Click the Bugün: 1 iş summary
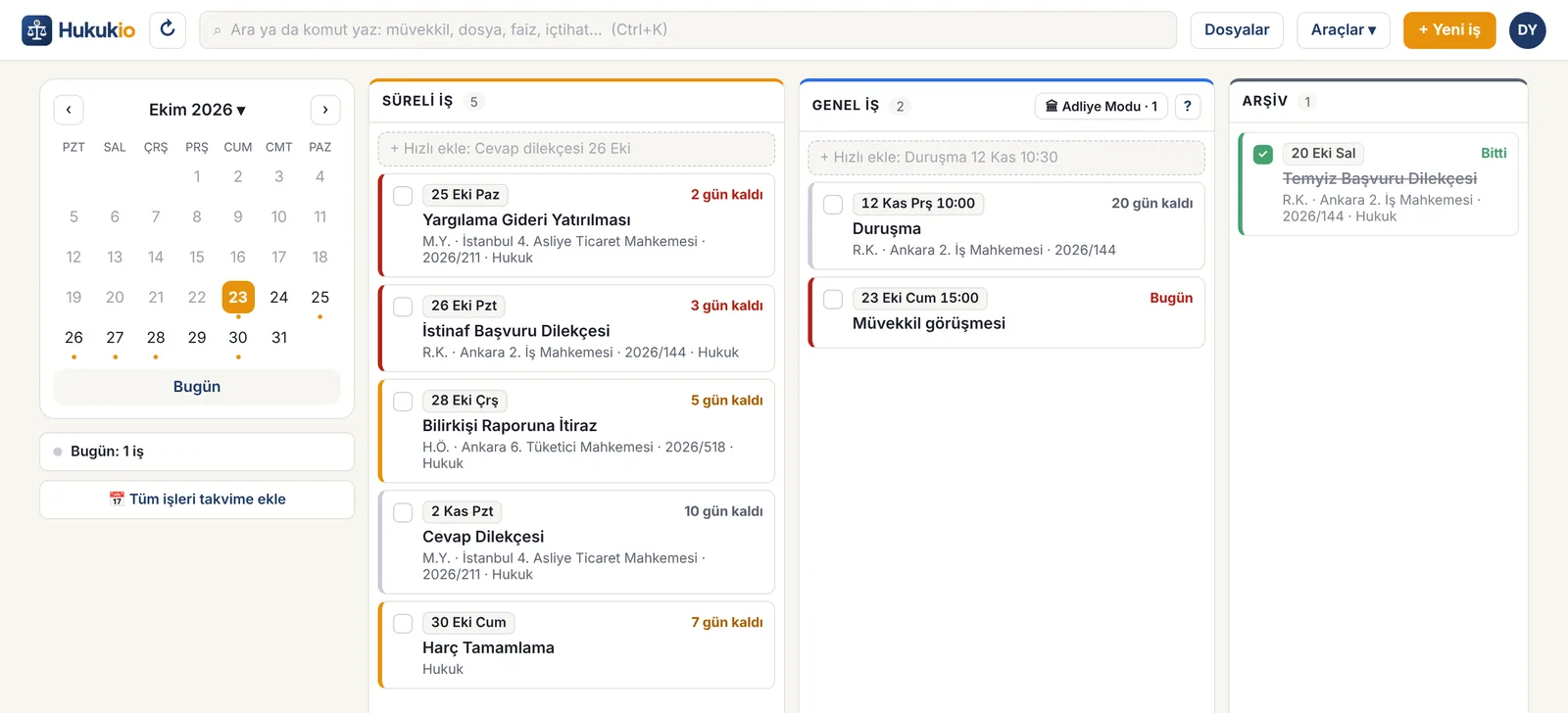 [197, 452]
